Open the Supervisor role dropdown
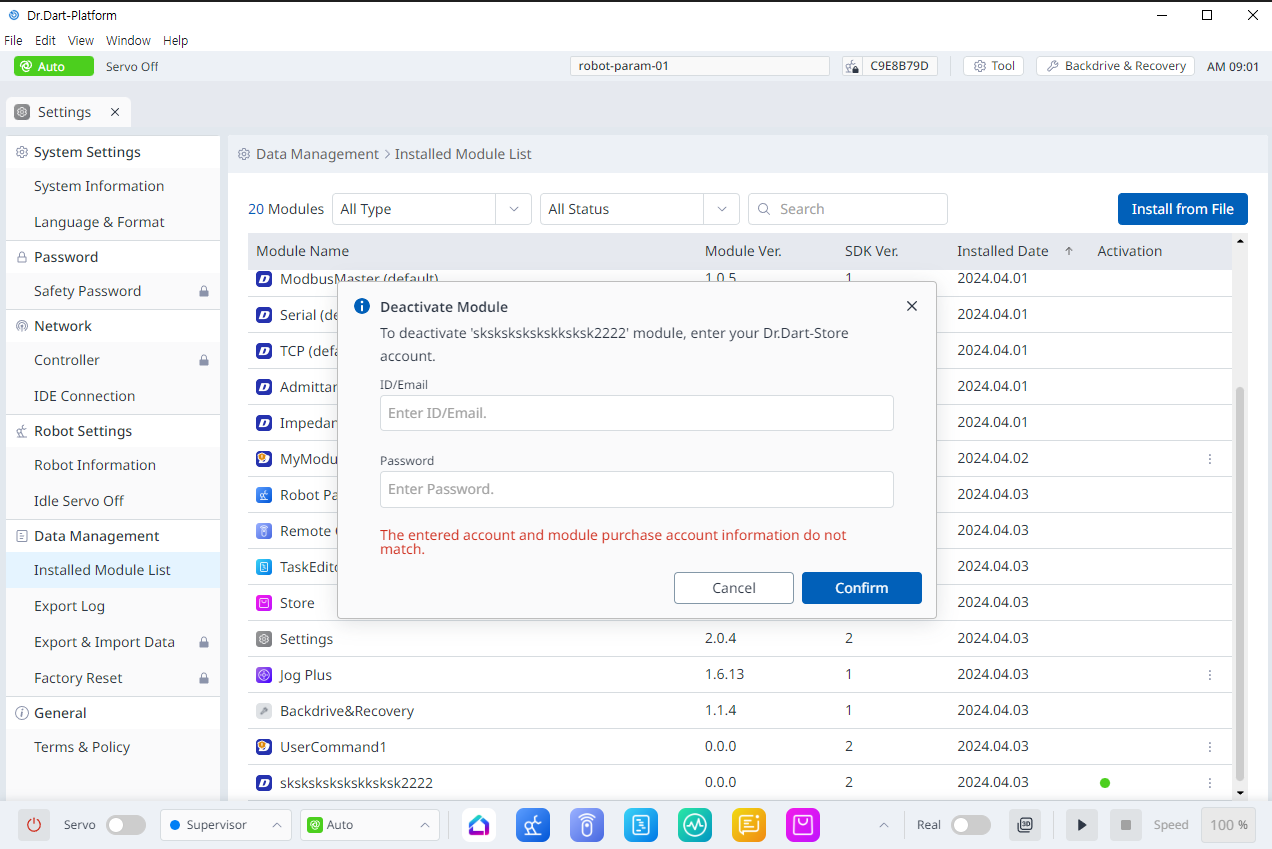1272x849 pixels. tap(225, 825)
